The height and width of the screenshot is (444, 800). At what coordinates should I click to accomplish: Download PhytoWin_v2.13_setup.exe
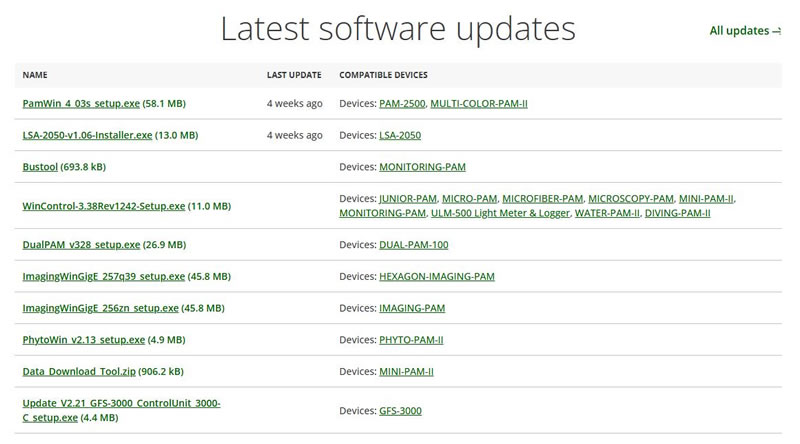[x=83, y=340]
